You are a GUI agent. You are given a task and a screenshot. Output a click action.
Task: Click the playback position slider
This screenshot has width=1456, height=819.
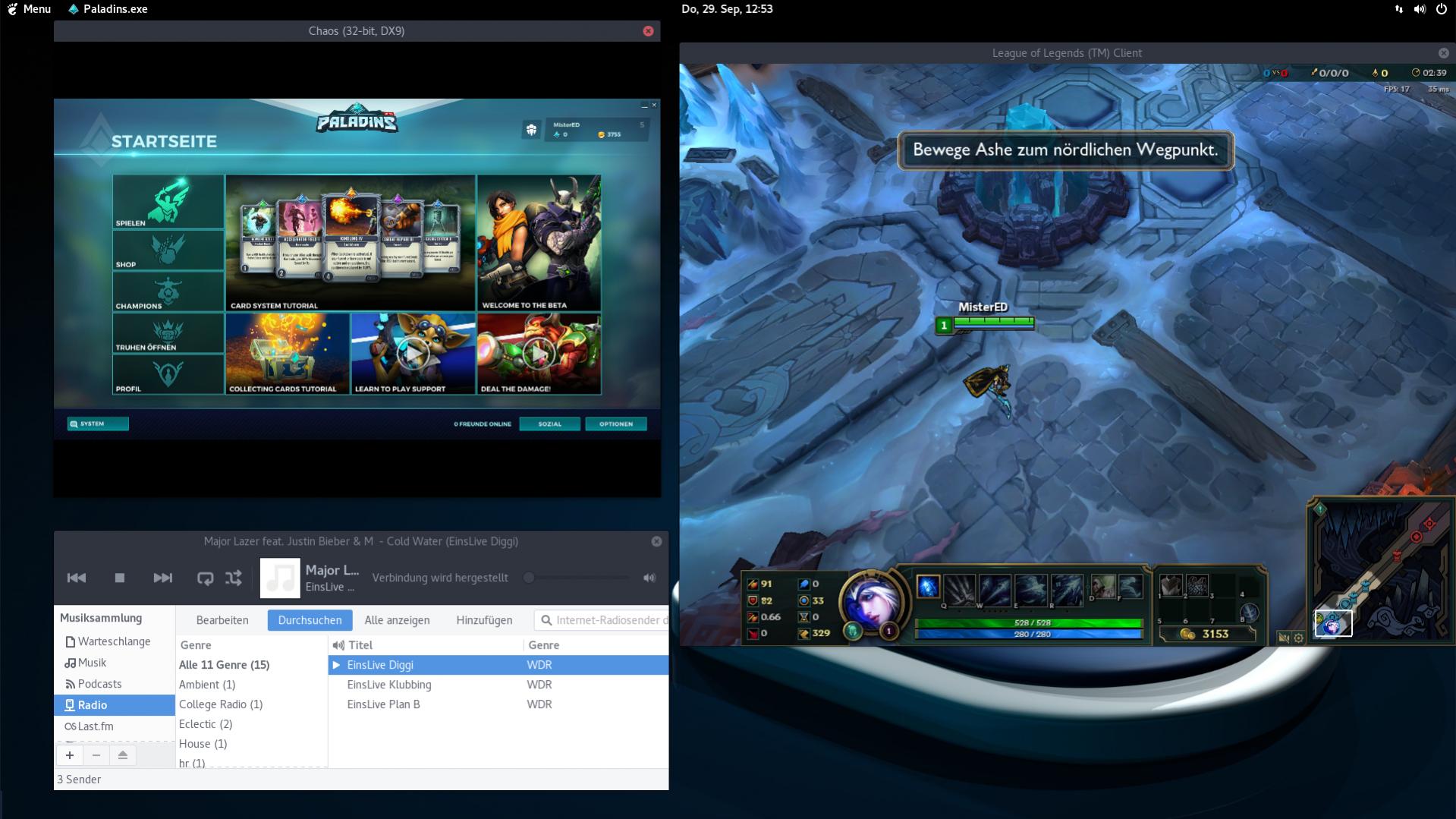pos(578,578)
